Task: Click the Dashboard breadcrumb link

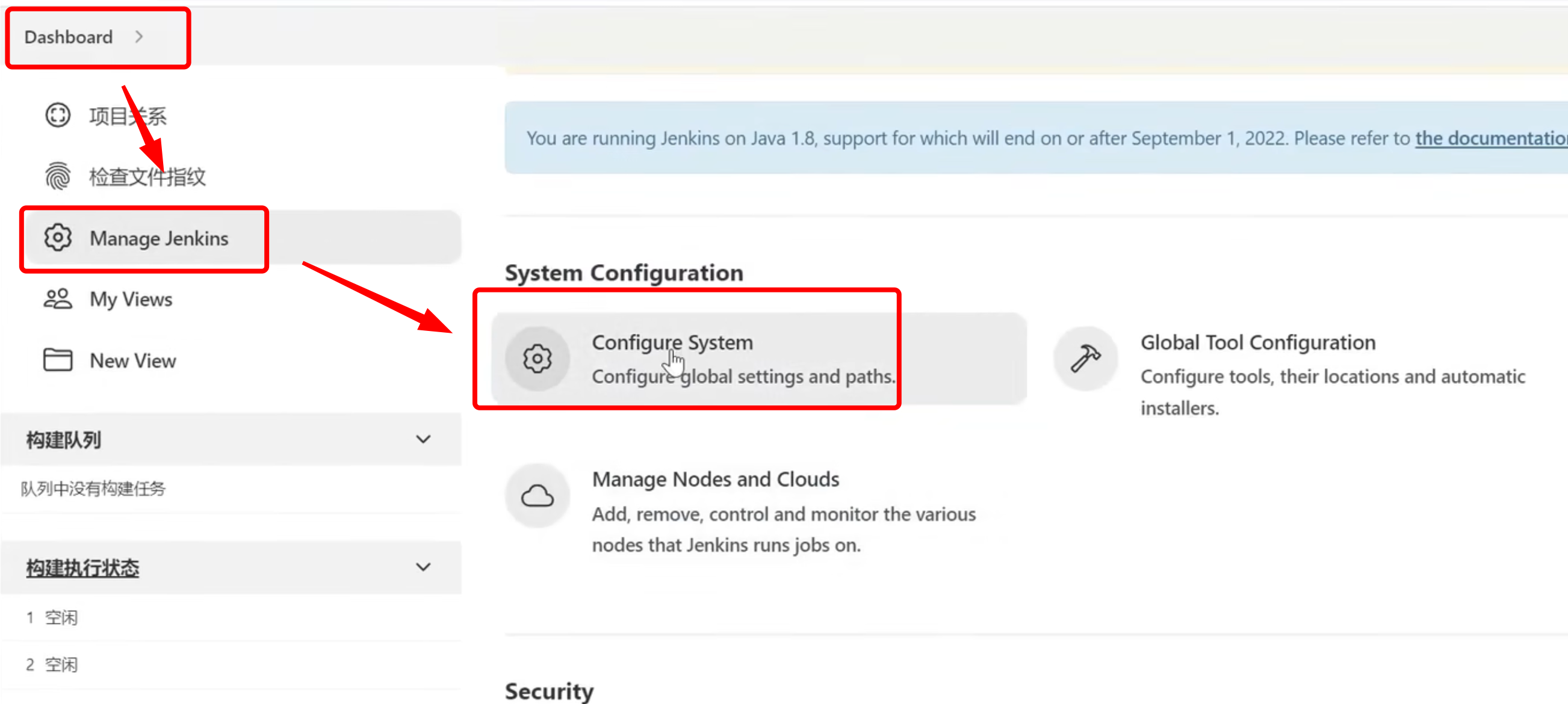Action: click(x=68, y=37)
